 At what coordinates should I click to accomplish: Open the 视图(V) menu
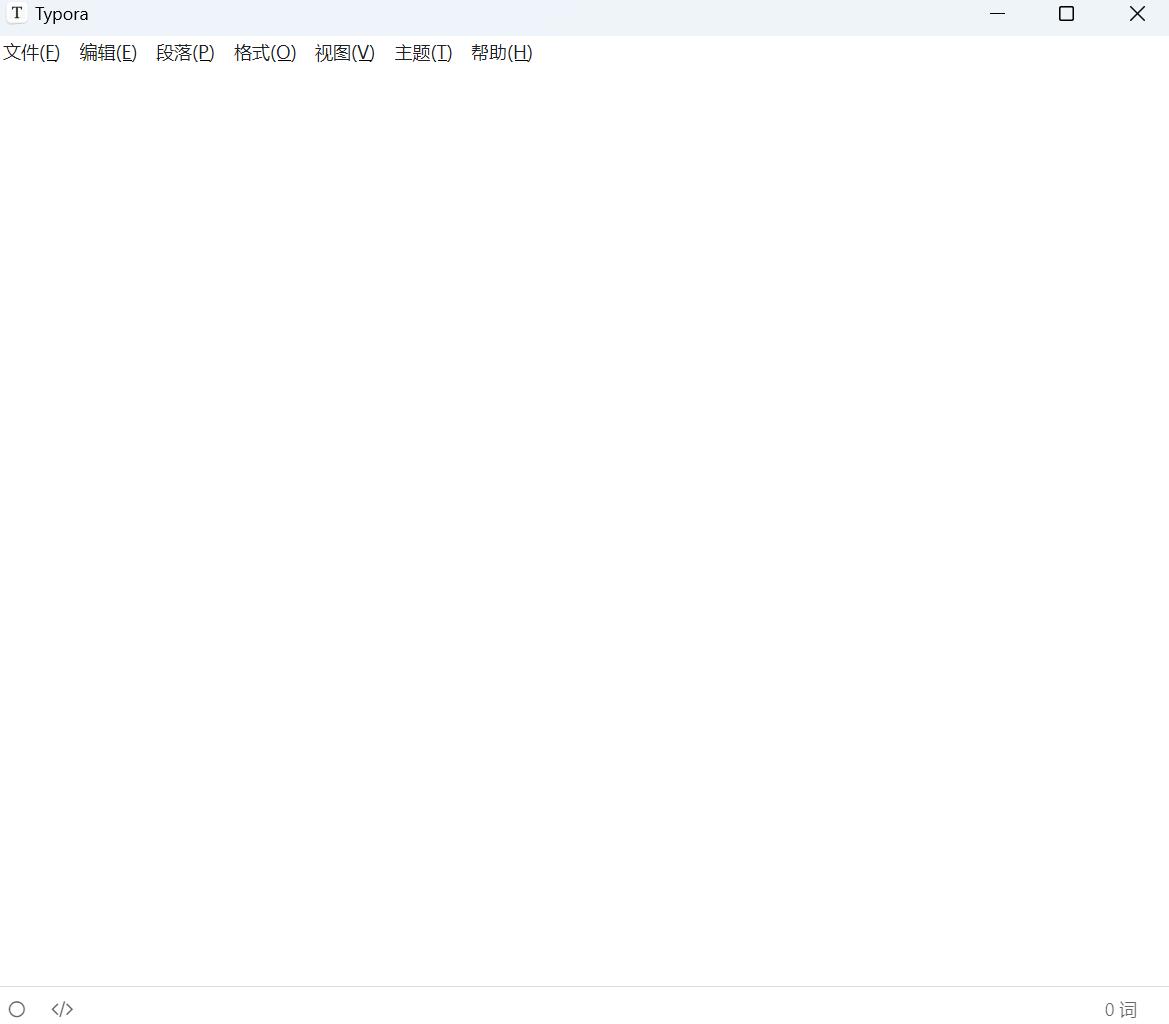343,53
